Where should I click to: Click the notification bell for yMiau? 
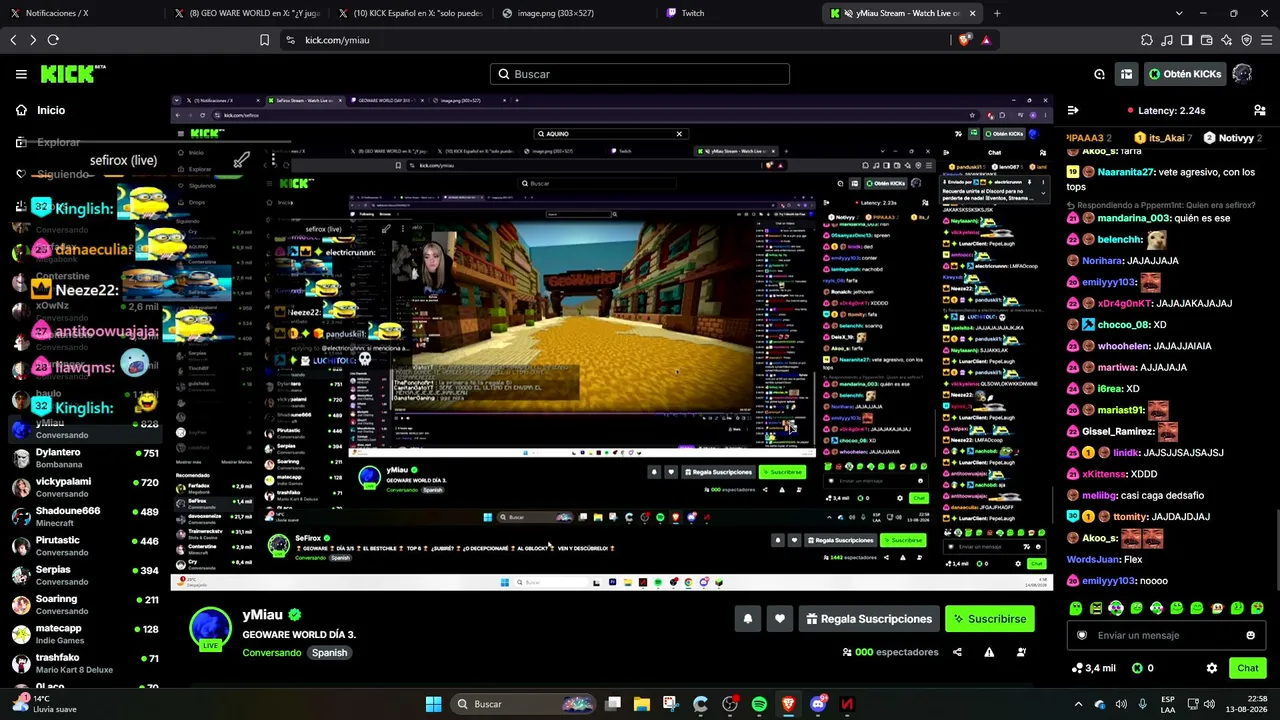(747, 619)
